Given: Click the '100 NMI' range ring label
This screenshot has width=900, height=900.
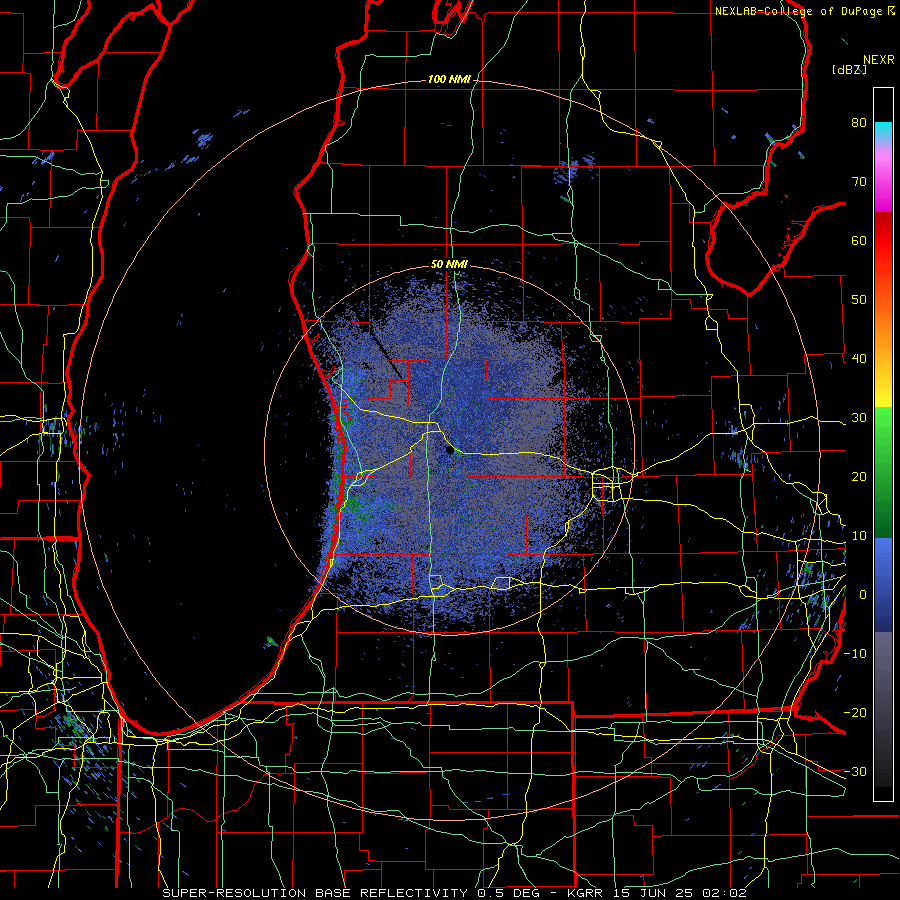Looking at the screenshot, I should (449, 79).
